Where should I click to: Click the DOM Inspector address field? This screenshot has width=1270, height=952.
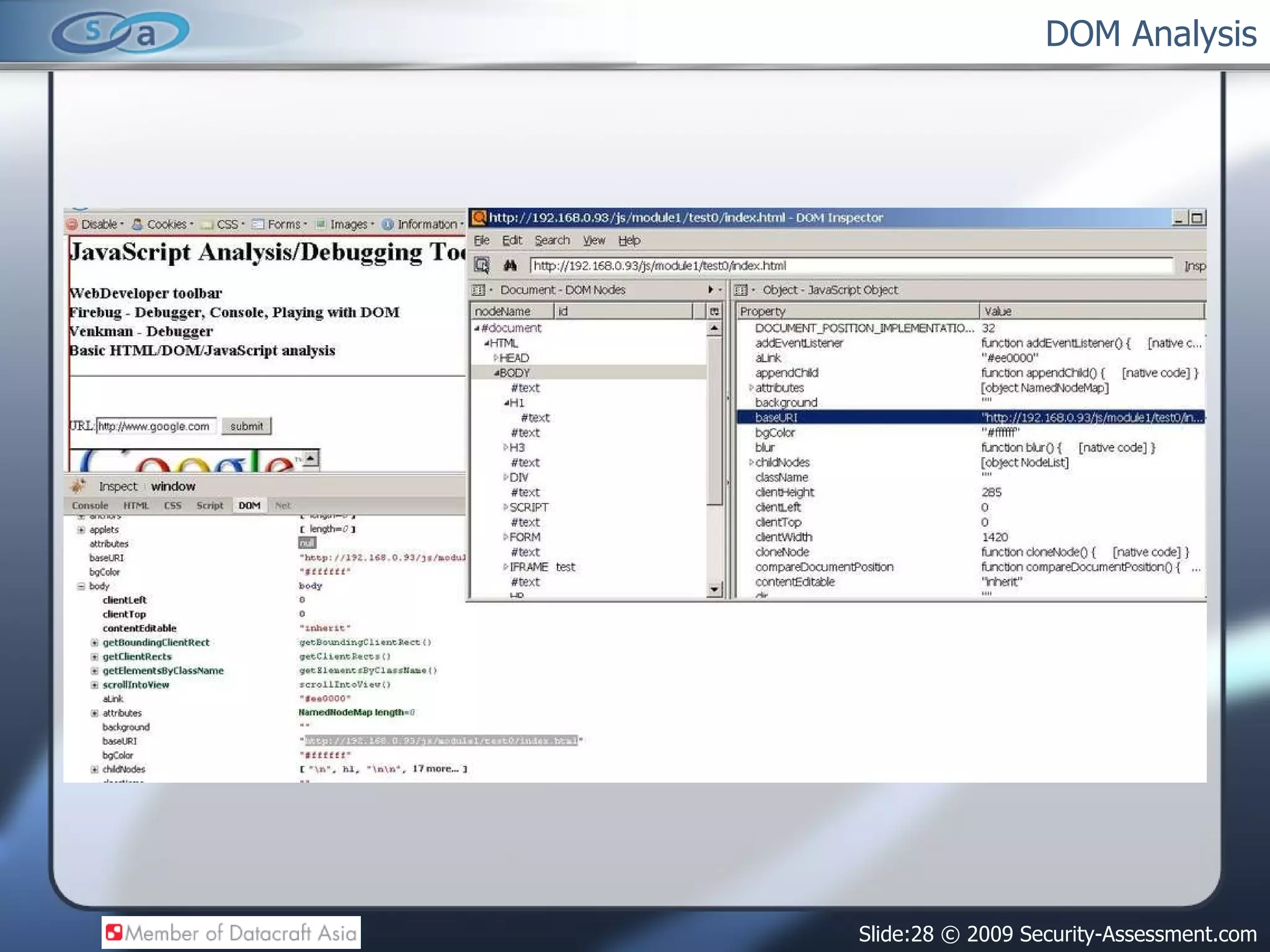coord(851,266)
